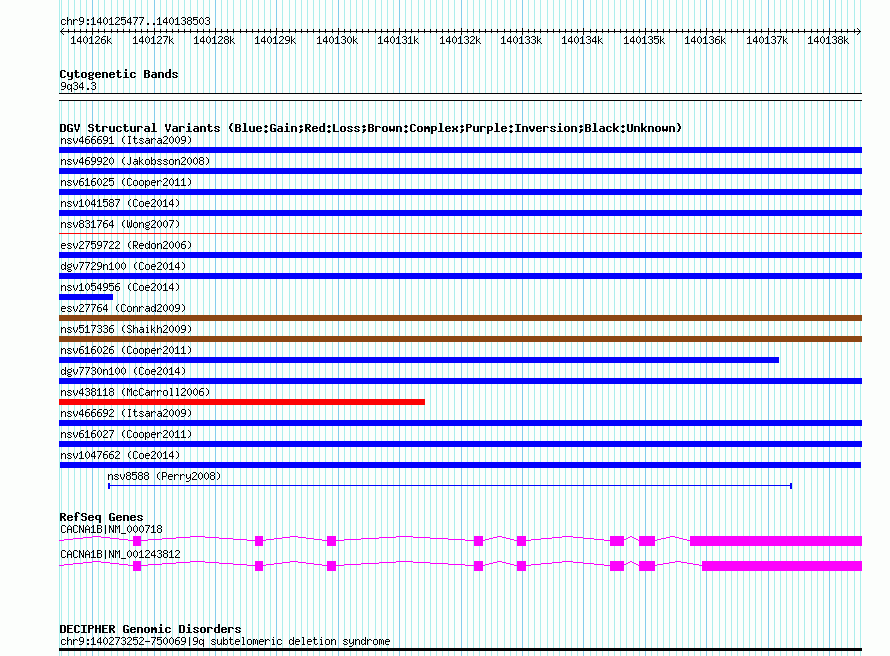Select the 9q34.3 band label
890x656 pixels.
coord(78,86)
